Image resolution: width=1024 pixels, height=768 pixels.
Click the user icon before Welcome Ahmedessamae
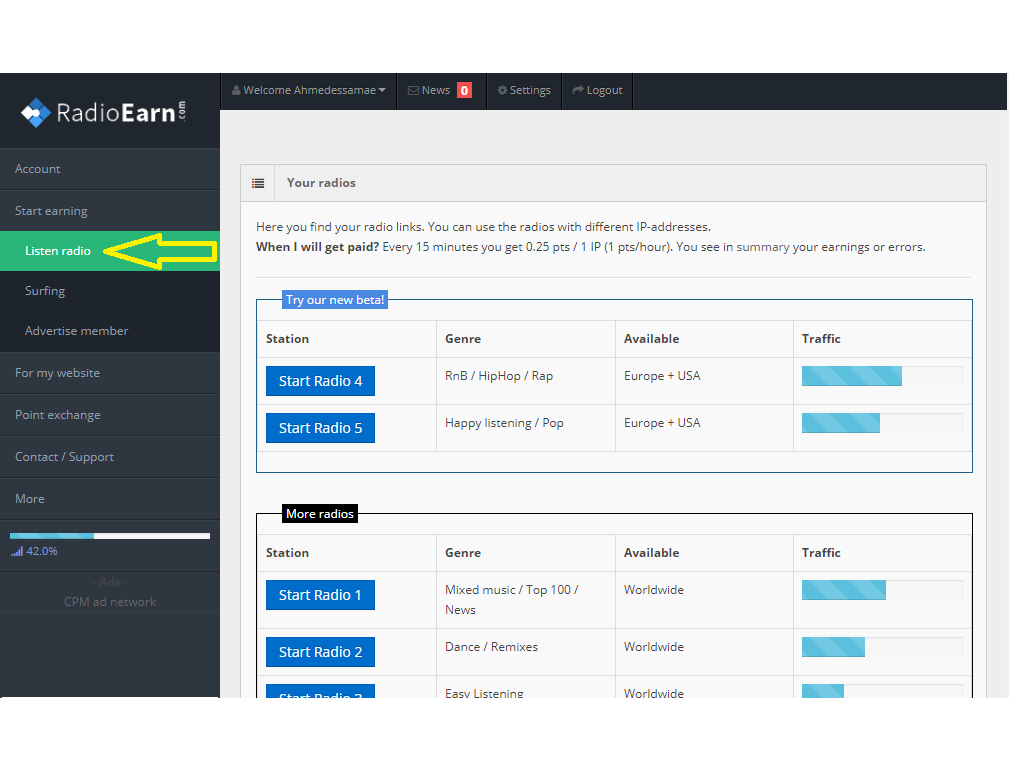click(x=236, y=90)
